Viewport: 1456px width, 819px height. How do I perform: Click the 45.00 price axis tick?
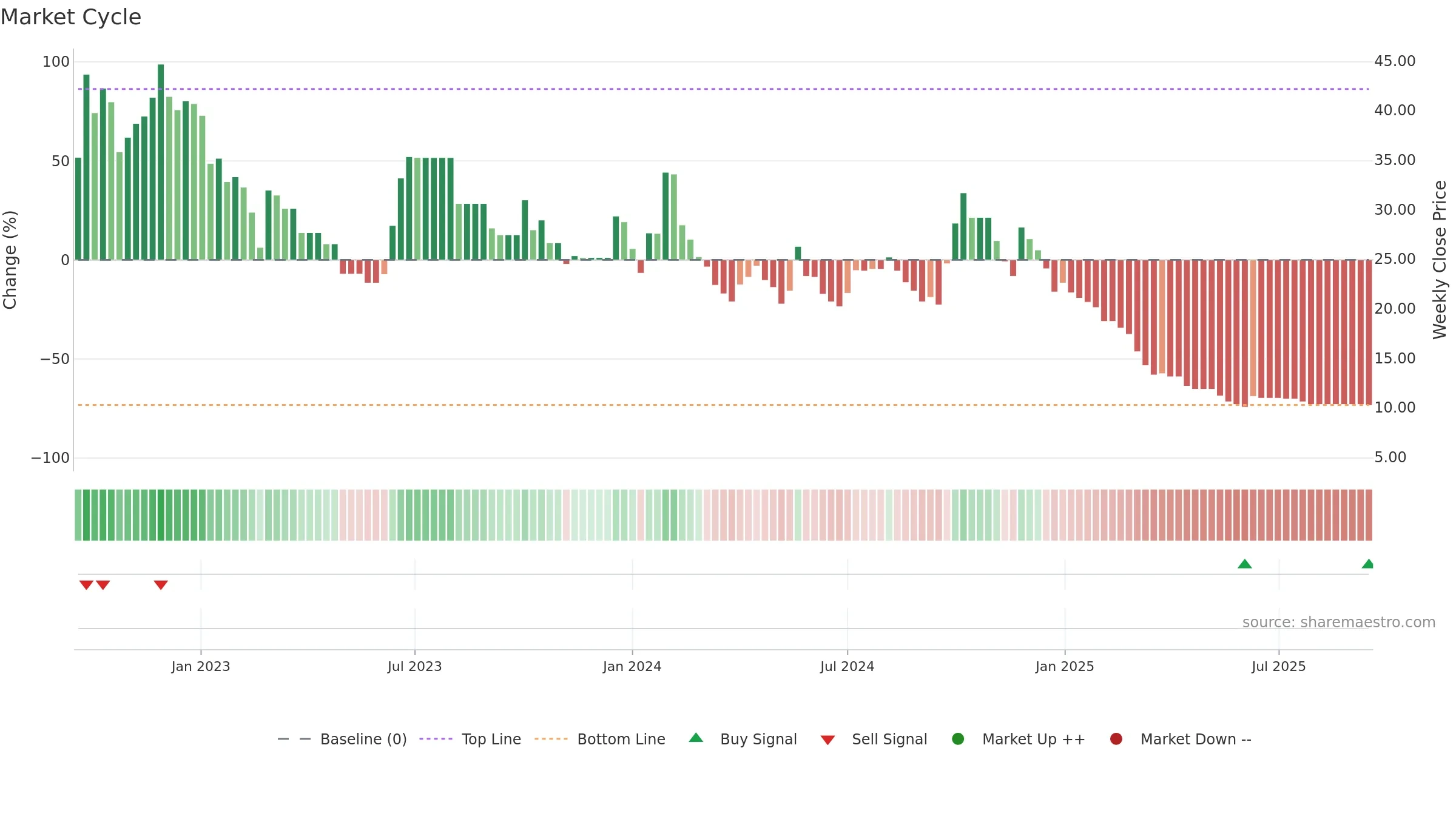click(1395, 61)
